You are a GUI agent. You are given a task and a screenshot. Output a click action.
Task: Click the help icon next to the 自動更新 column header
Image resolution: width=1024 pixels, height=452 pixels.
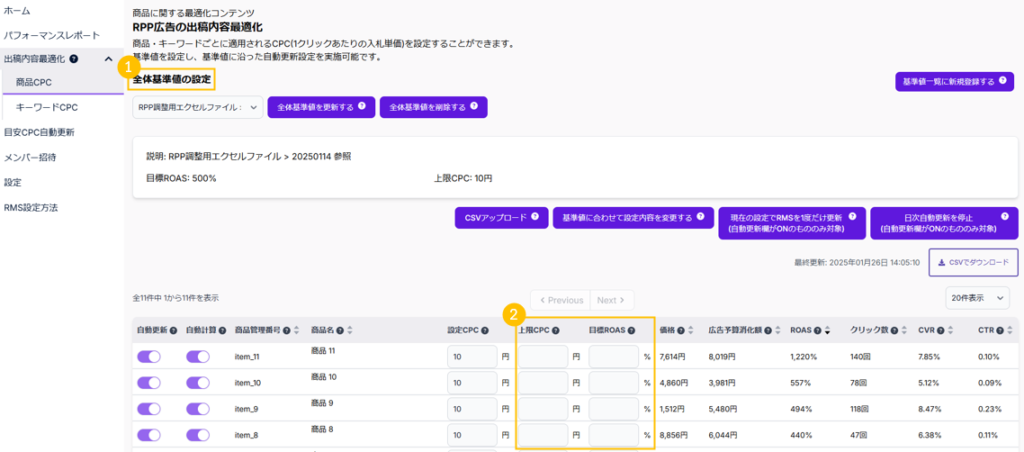[x=174, y=330]
